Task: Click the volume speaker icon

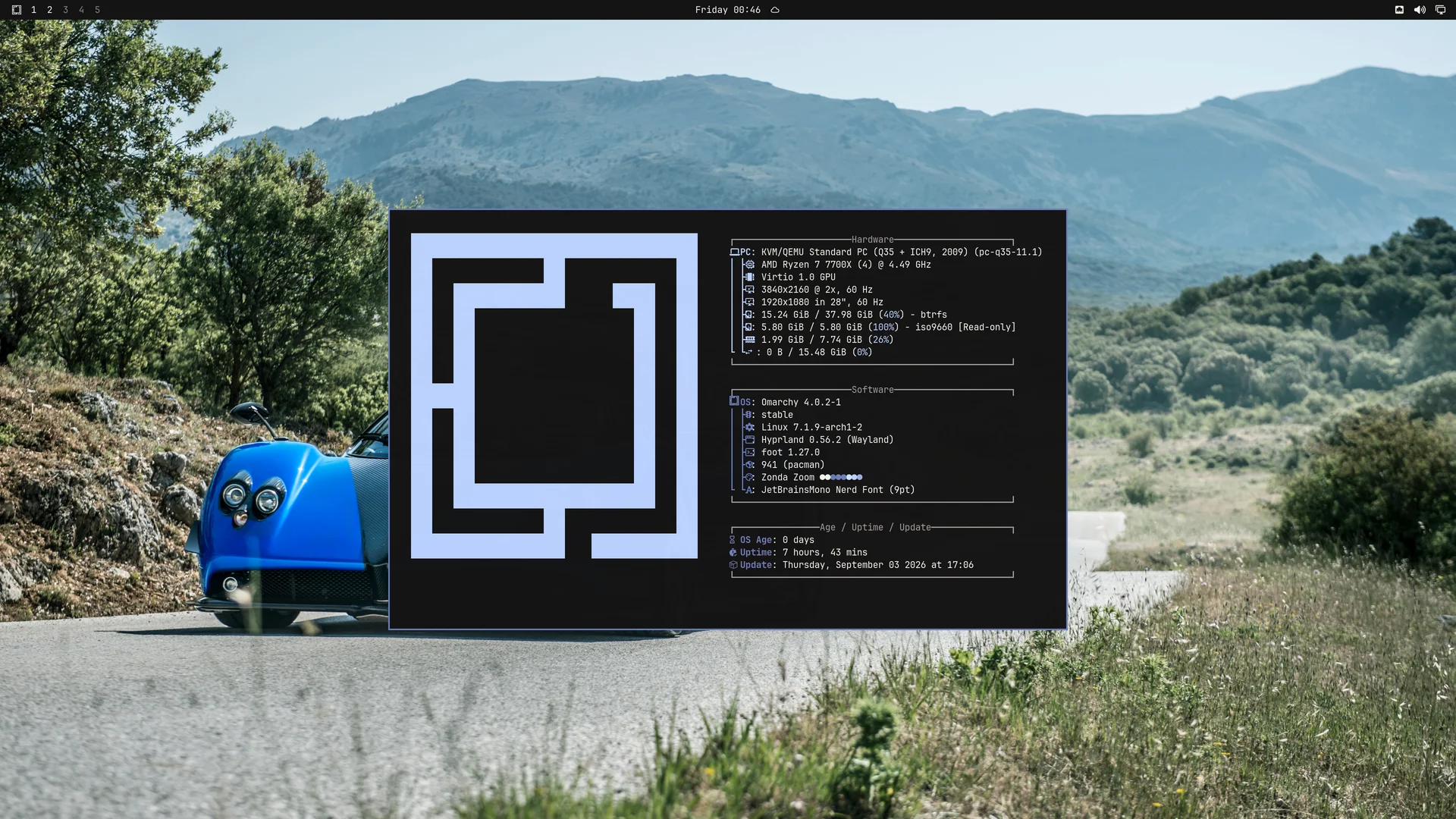Action: [1420, 10]
